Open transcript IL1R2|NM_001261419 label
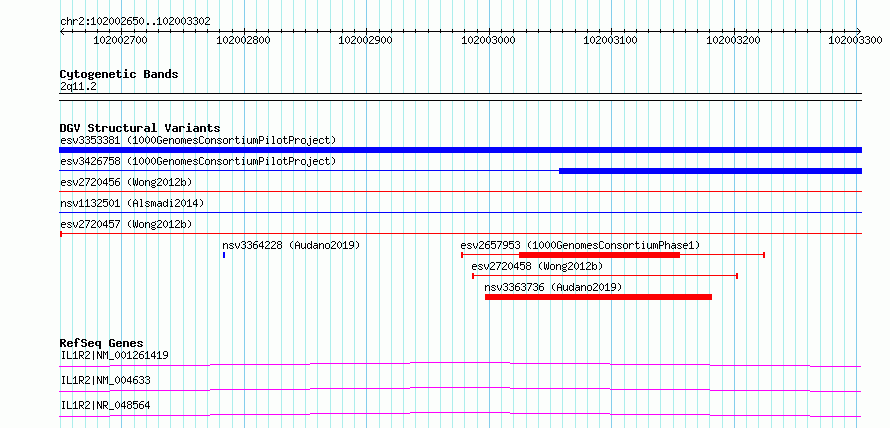 tap(114, 355)
